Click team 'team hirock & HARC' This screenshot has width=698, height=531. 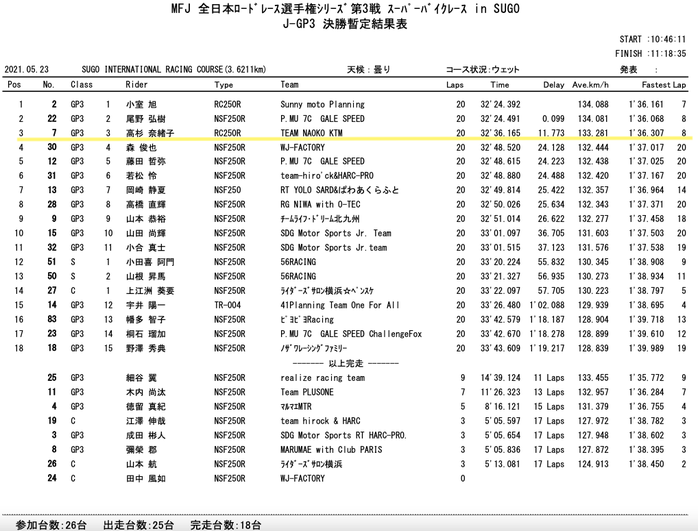pos(321,421)
